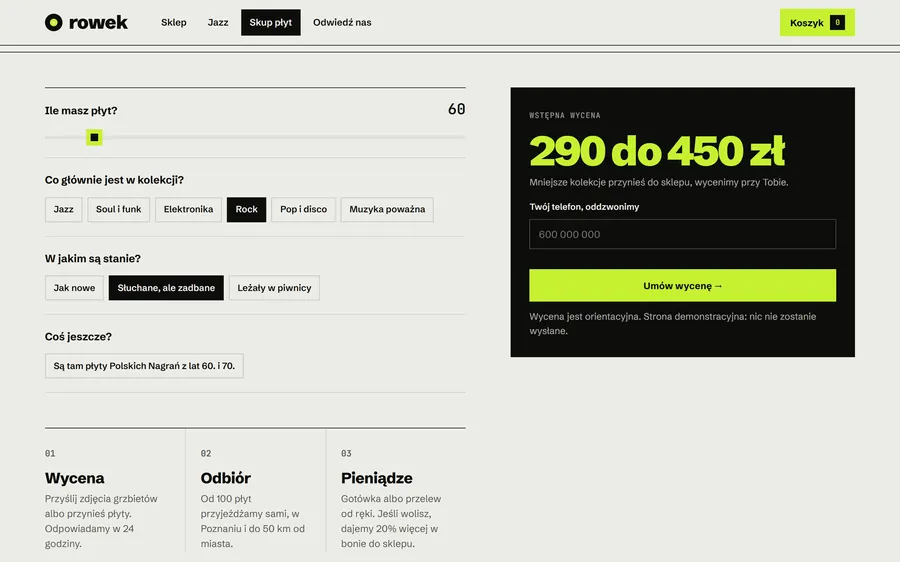Go to the Sklep menu item

tap(173, 22)
